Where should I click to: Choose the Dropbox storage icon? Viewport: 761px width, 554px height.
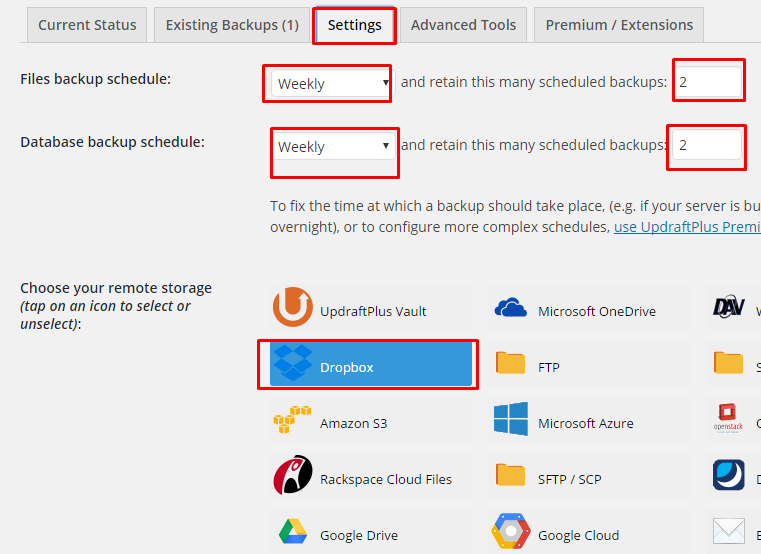293,363
